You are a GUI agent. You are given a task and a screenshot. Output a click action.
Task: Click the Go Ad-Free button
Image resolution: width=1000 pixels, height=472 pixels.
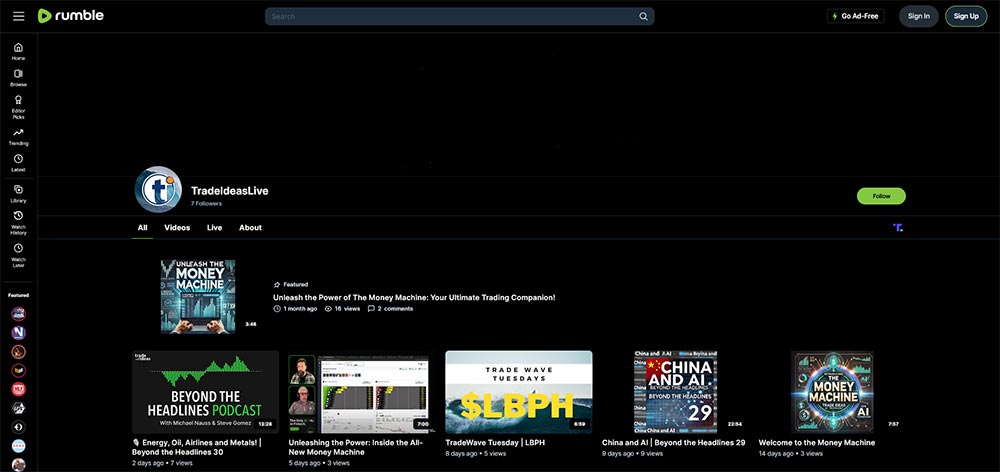point(855,16)
